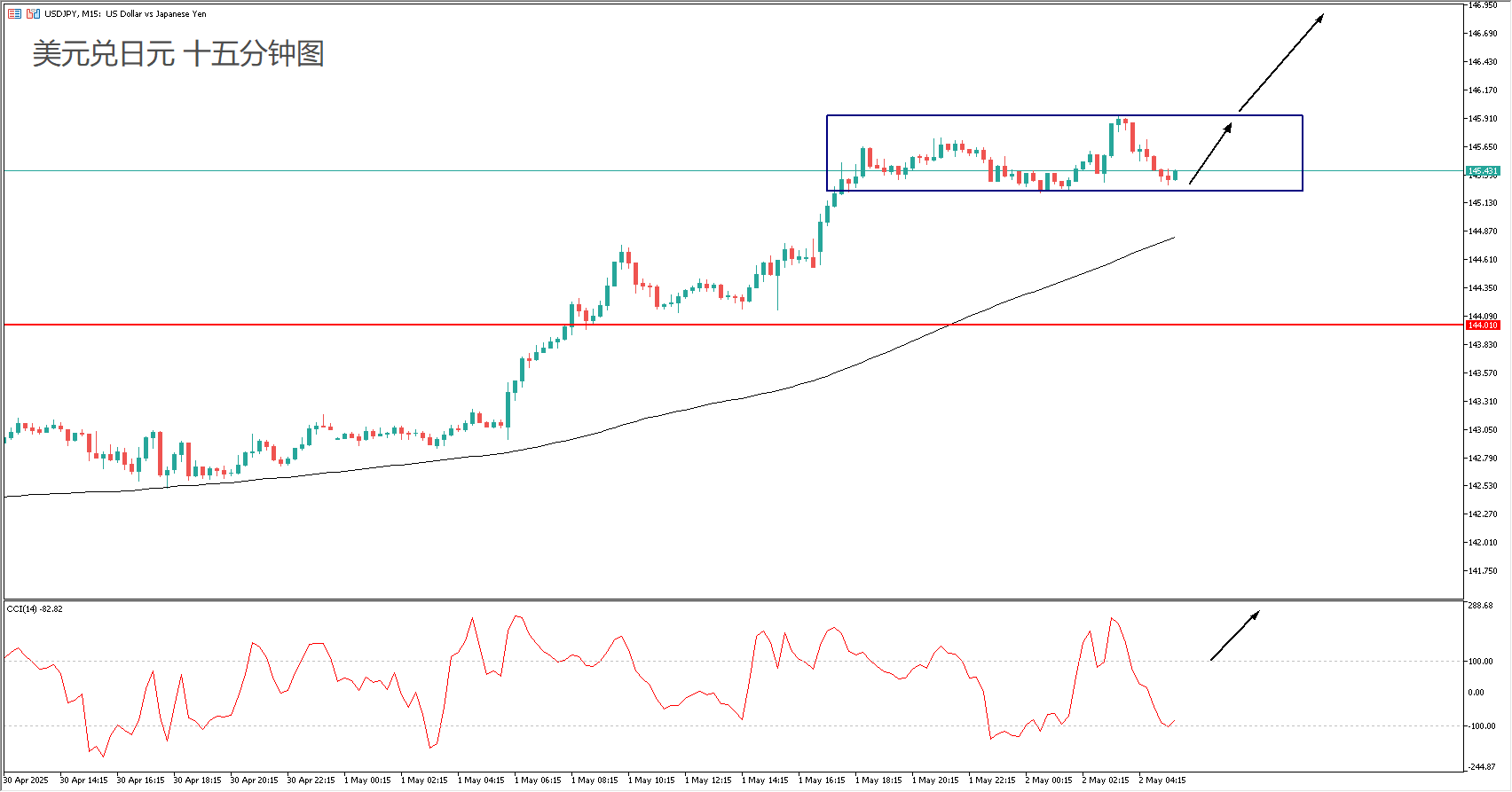Click the CCI(14) indicator label

point(35,609)
